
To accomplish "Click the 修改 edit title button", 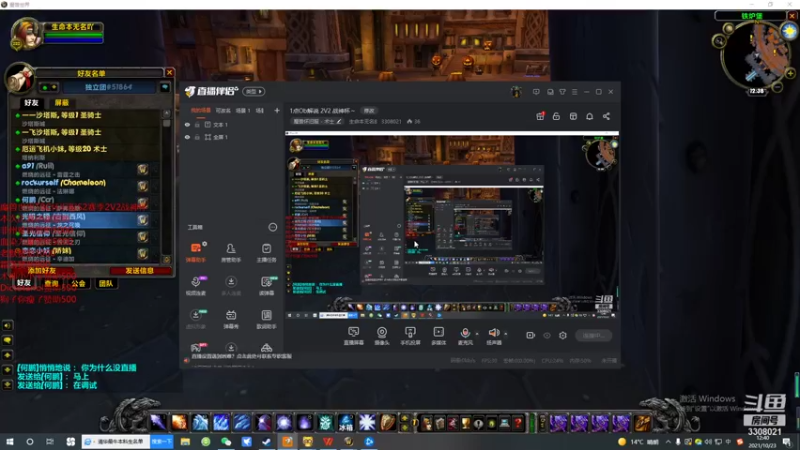I will (369, 111).
